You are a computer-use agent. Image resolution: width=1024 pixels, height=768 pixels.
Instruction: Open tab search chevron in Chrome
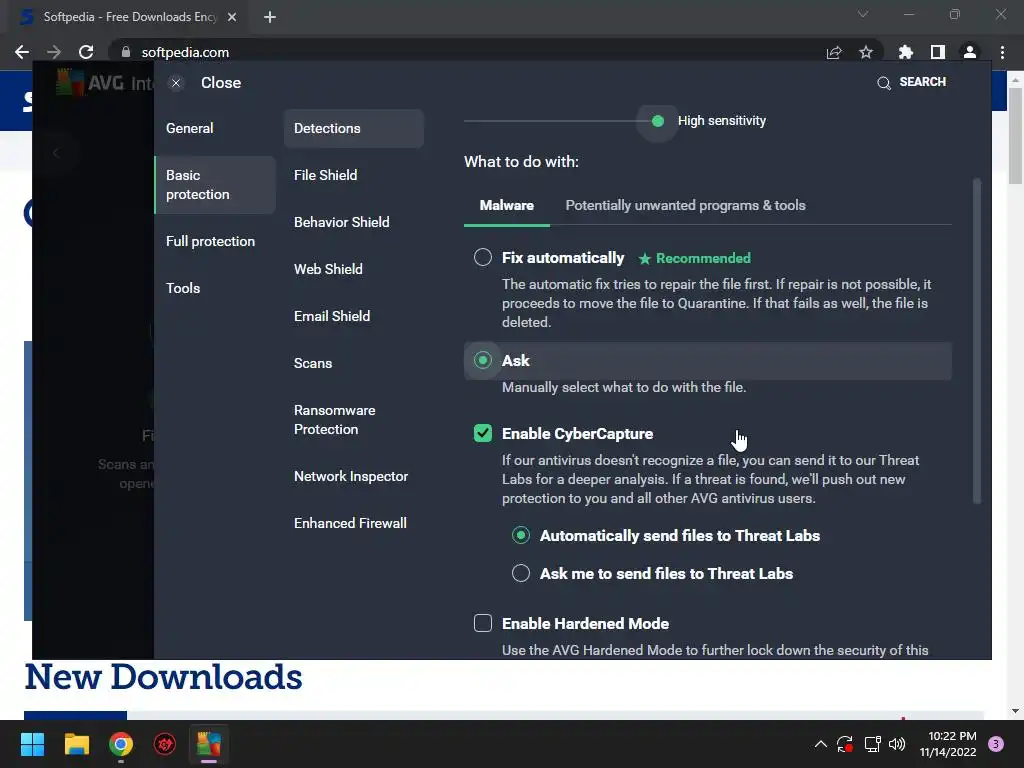[x=863, y=14]
